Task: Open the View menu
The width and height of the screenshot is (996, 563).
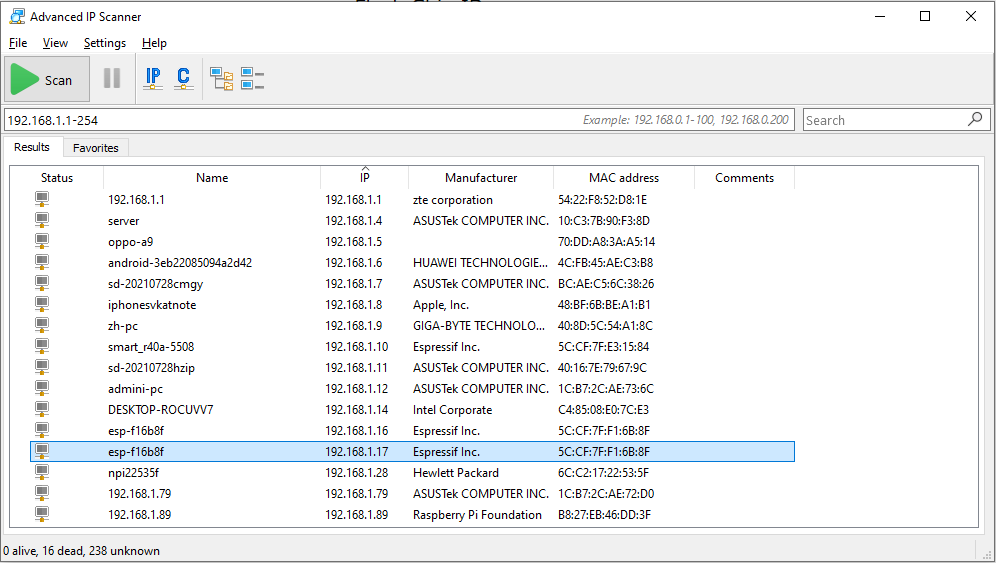Action: pyautogui.click(x=55, y=43)
